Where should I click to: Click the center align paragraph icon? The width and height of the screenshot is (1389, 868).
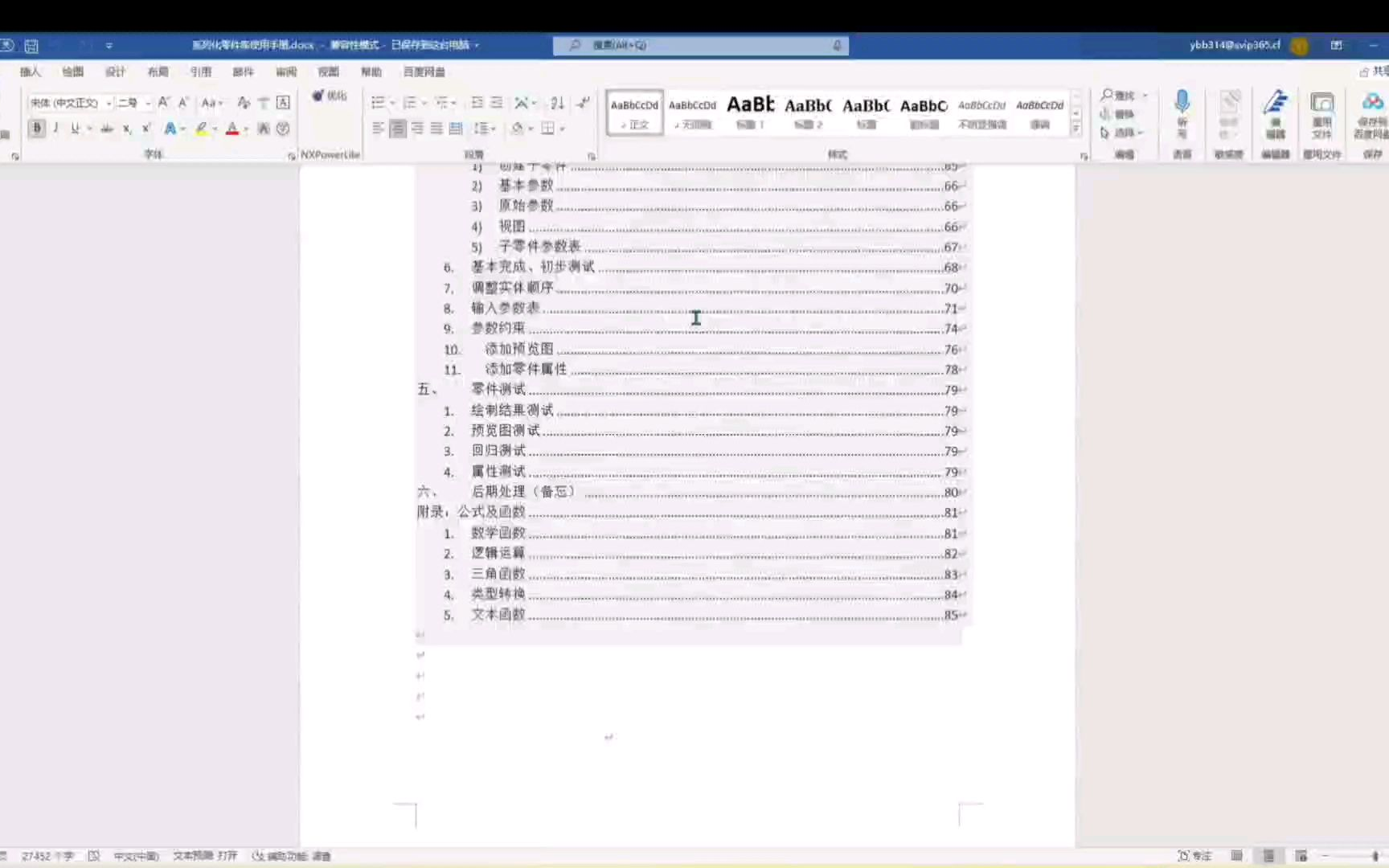tap(398, 129)
